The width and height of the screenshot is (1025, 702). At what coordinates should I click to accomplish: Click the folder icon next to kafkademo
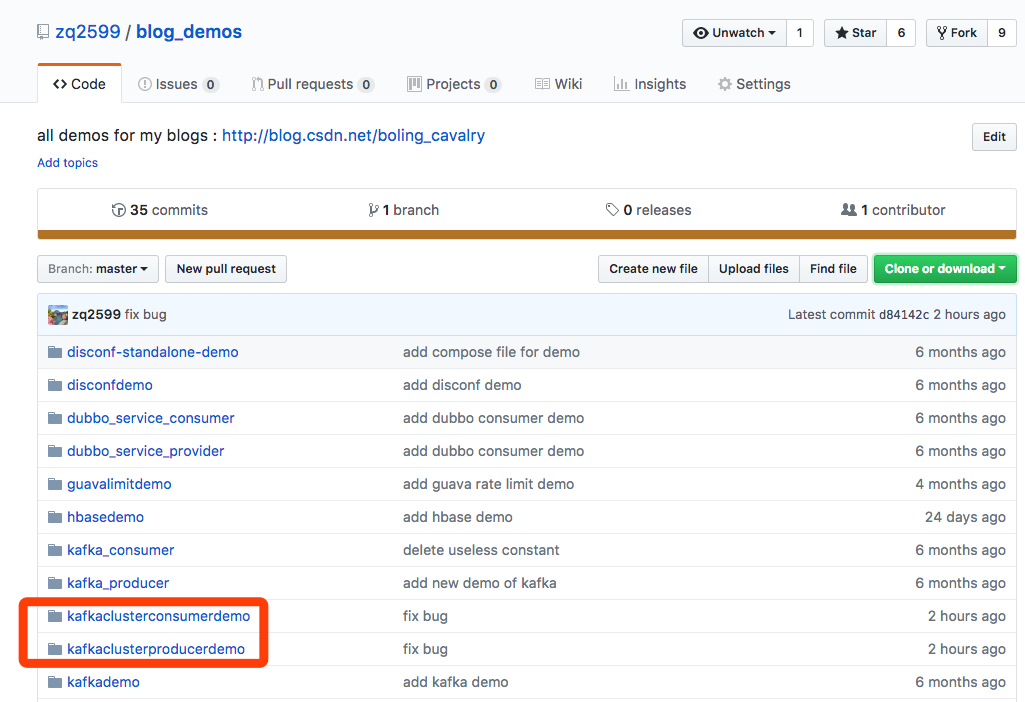[x=55, y=682]
